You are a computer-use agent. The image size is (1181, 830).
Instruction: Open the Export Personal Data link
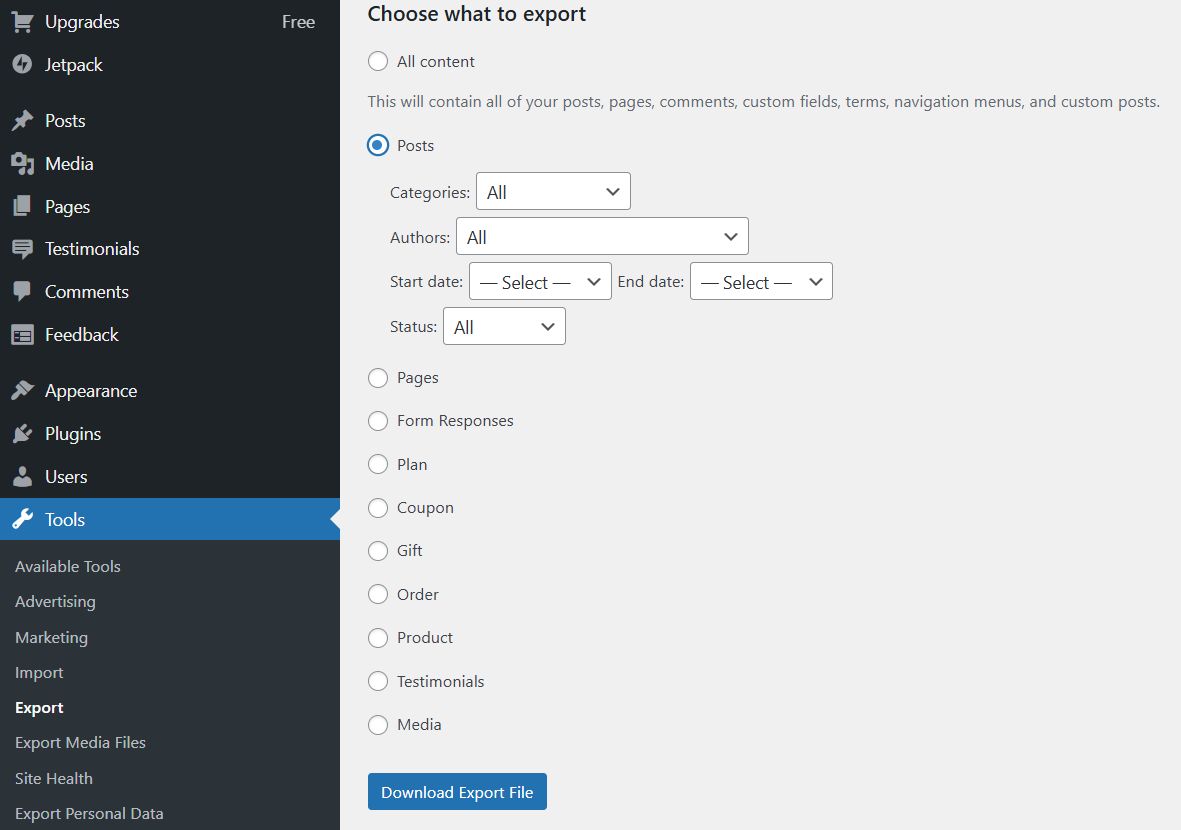(x=89, y=813)
